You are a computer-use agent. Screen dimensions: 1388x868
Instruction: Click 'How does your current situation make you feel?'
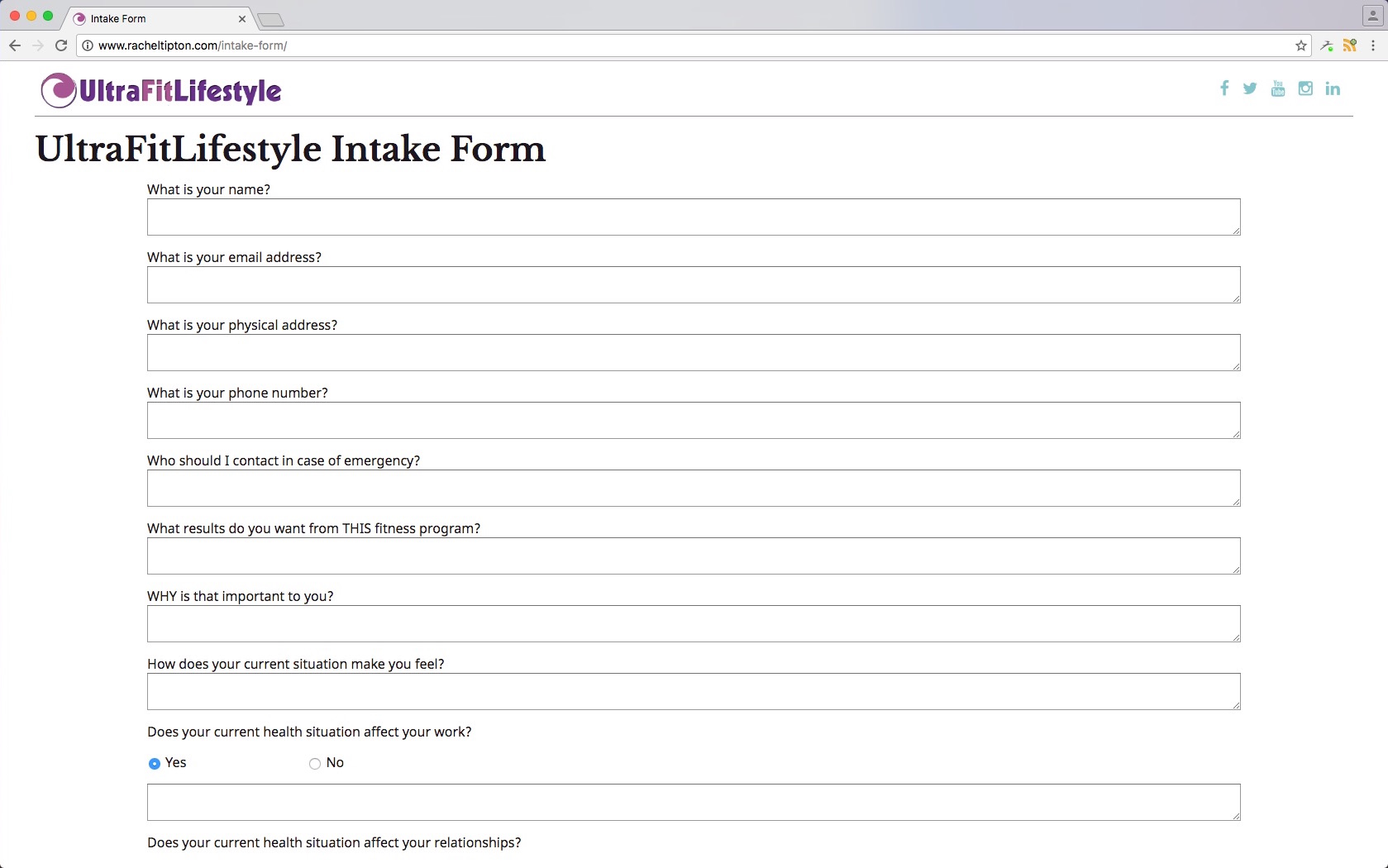click(295, 664)
